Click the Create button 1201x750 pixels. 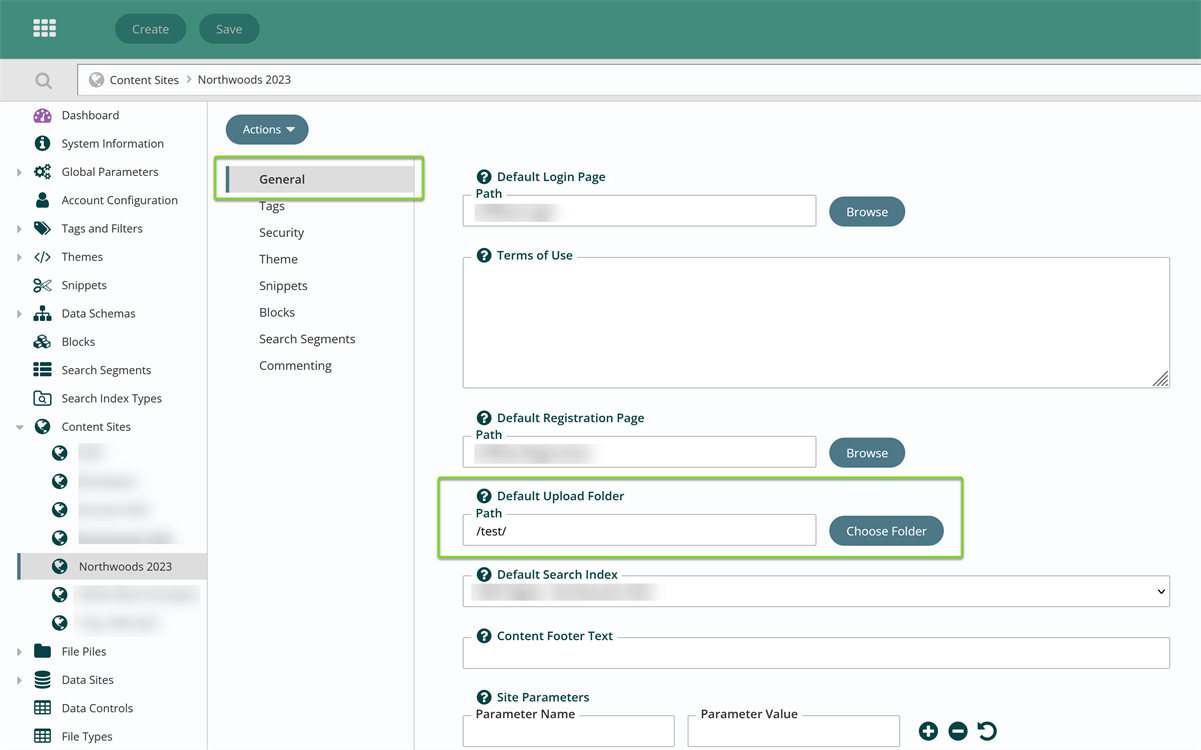coord(150,29)
